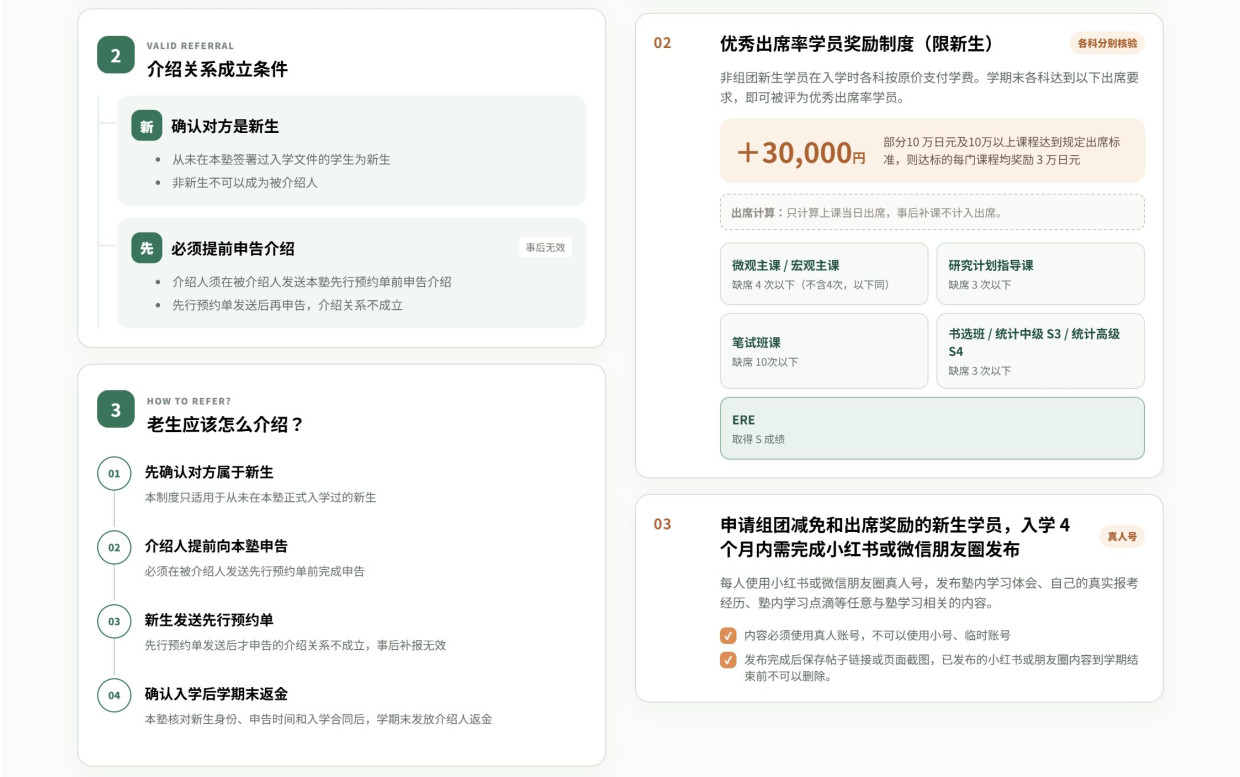
Task: Click the heading 老生应该怎么介绍？
Action: click(225, 424)
